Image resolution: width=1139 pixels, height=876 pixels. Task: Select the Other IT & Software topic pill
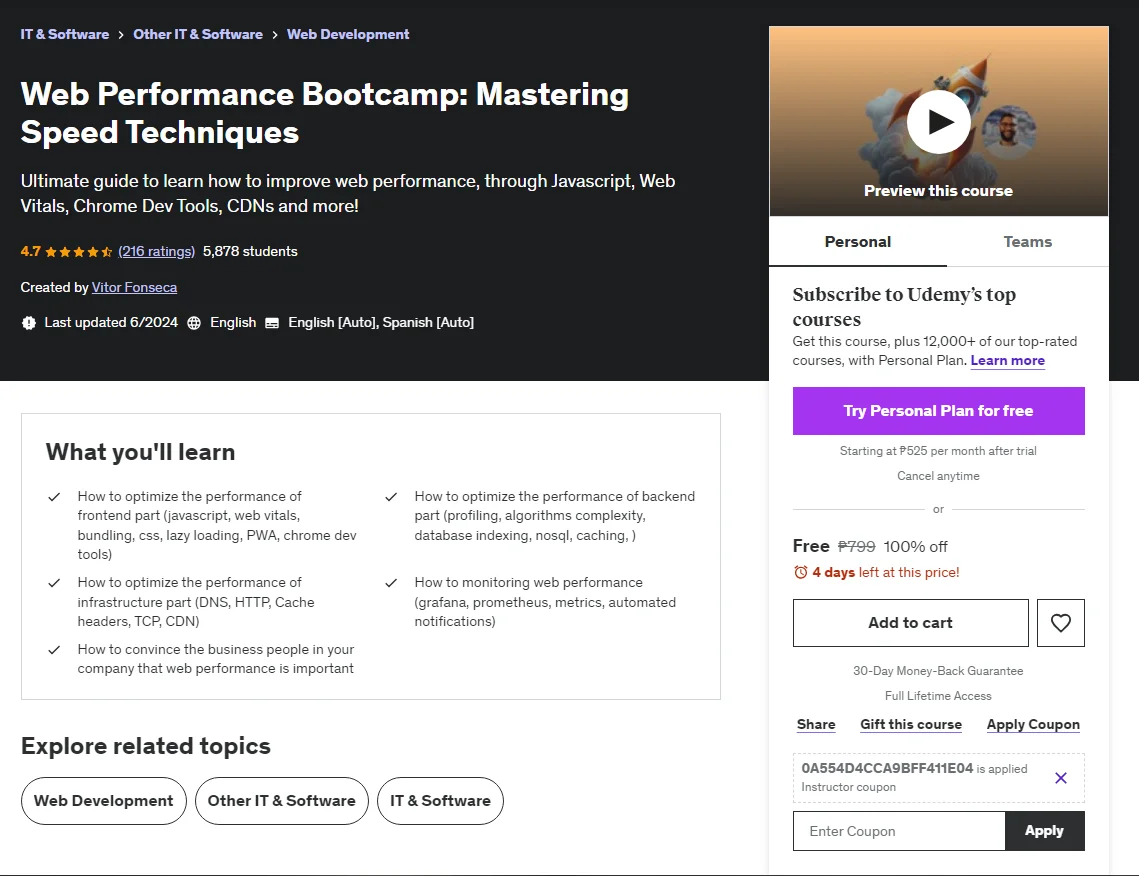pos(281,800)
